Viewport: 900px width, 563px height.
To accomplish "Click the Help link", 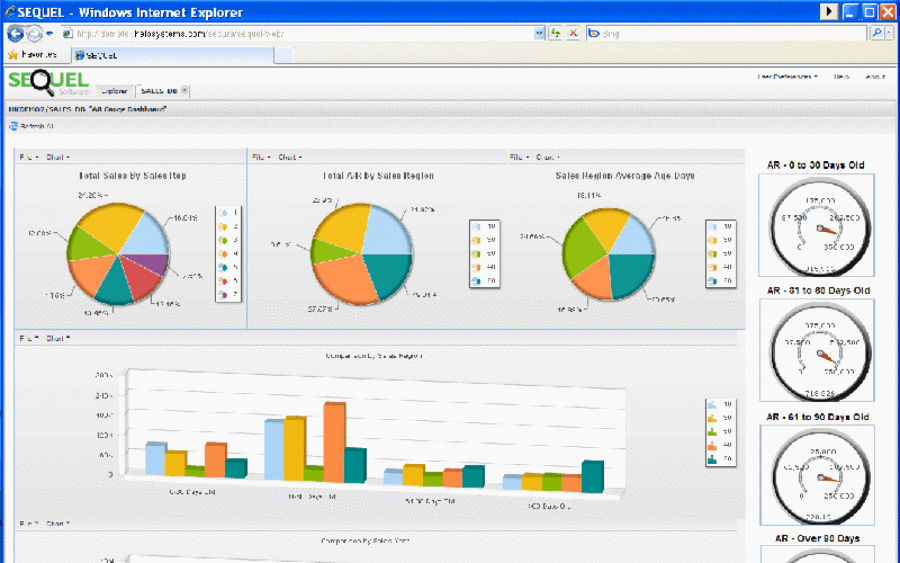I will click(841, 76).
